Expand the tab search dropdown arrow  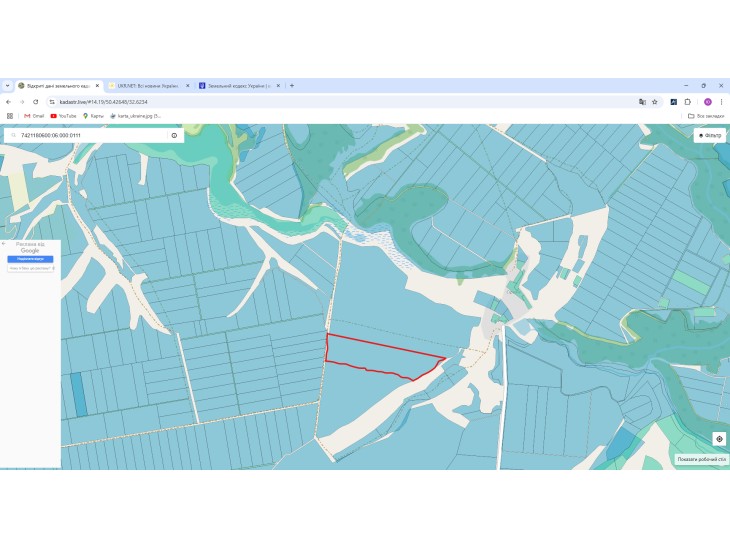tap(7, 86)
